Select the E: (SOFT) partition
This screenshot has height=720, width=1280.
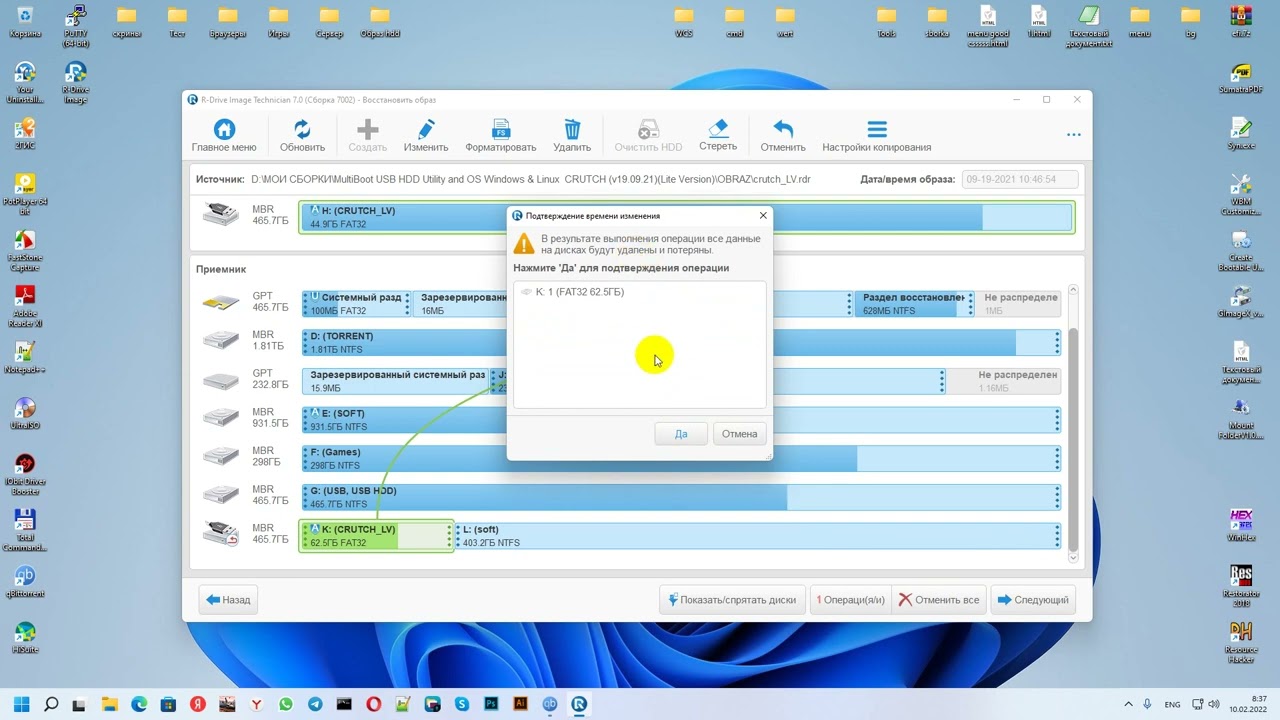[x=680, y=420]
